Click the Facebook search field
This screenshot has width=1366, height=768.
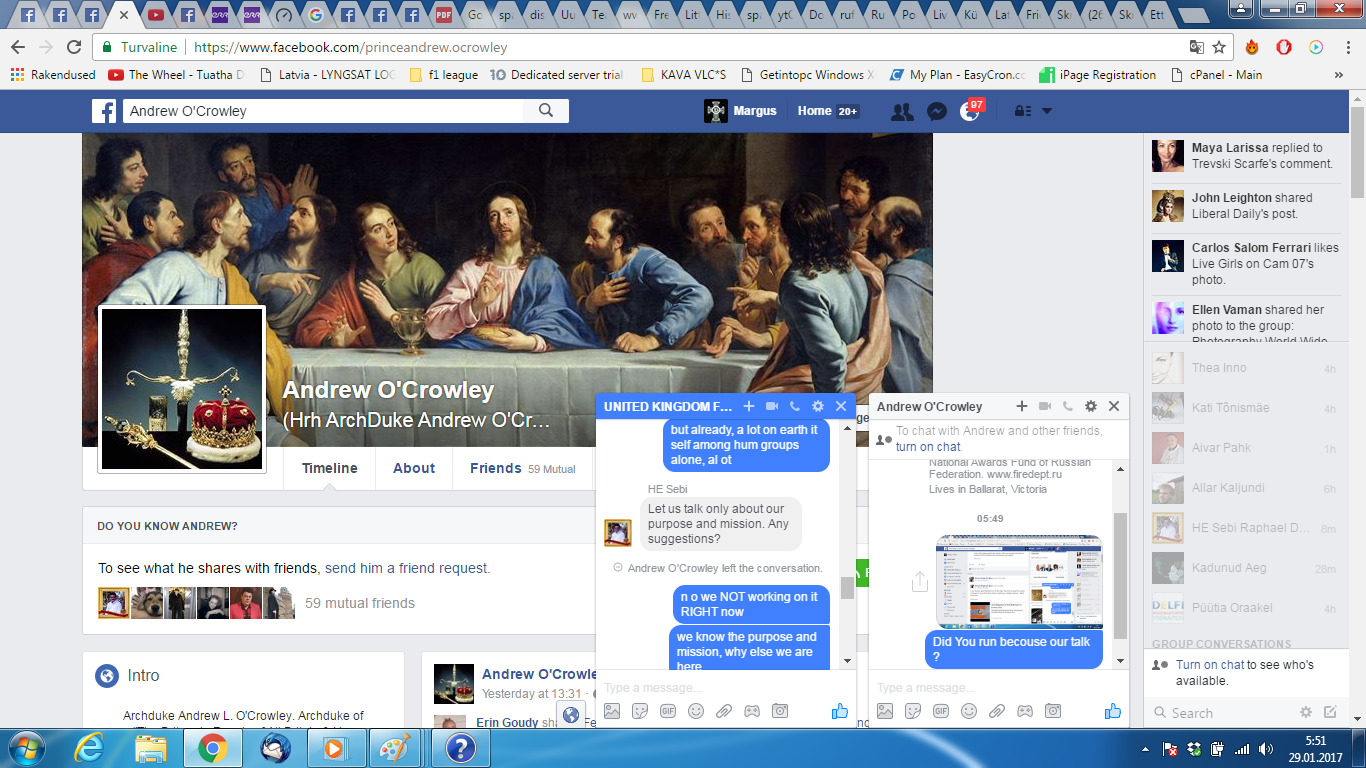pyautogui.click(x=325, y=111)
